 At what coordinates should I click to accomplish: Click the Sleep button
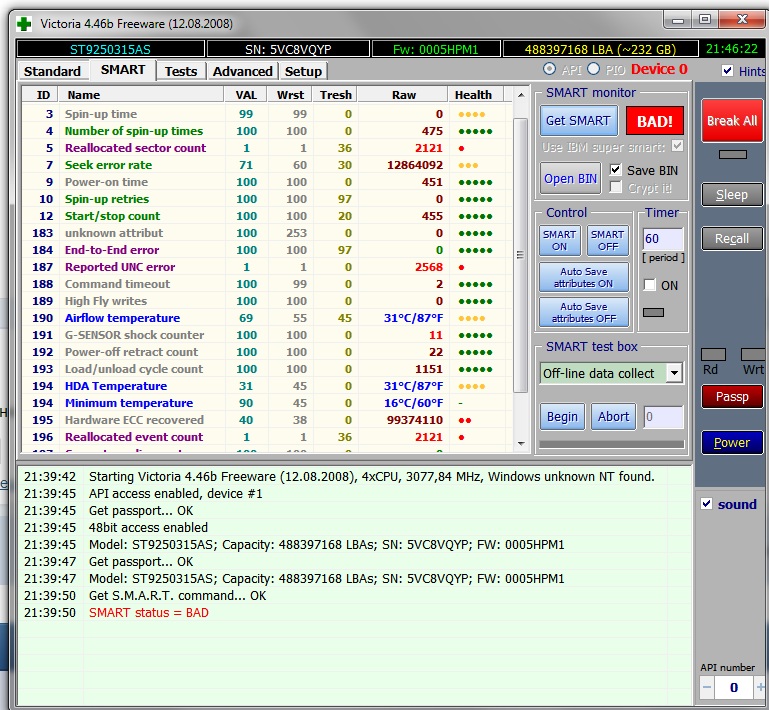pyautogui.click(x=732, y=195)
